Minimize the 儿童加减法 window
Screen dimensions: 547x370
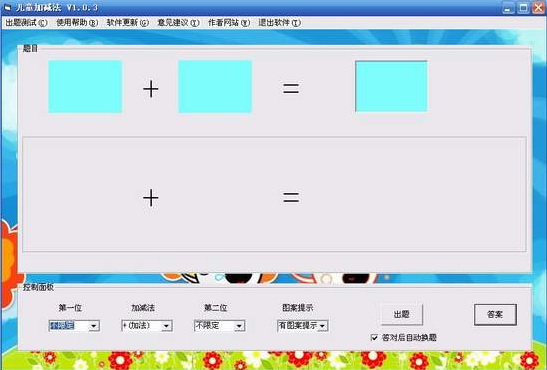coord(508,8)
